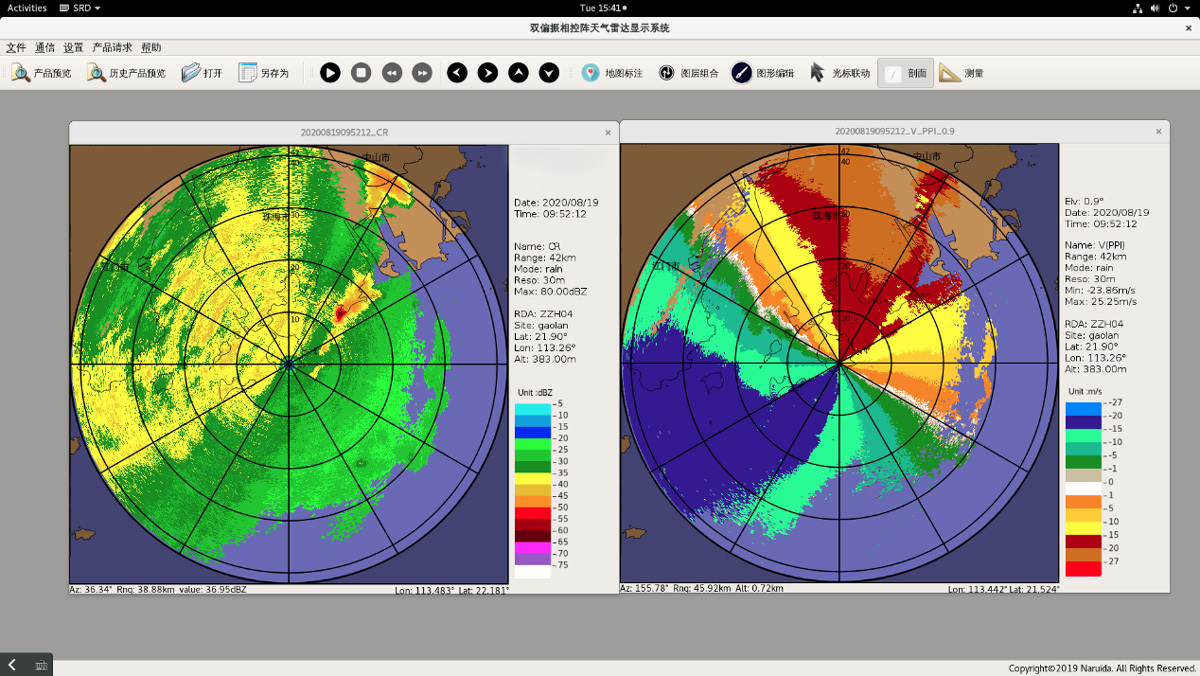Close the 20200819095212_CR radar window
The width and height of the screenshot is (1200, 676).
point(608,132)
